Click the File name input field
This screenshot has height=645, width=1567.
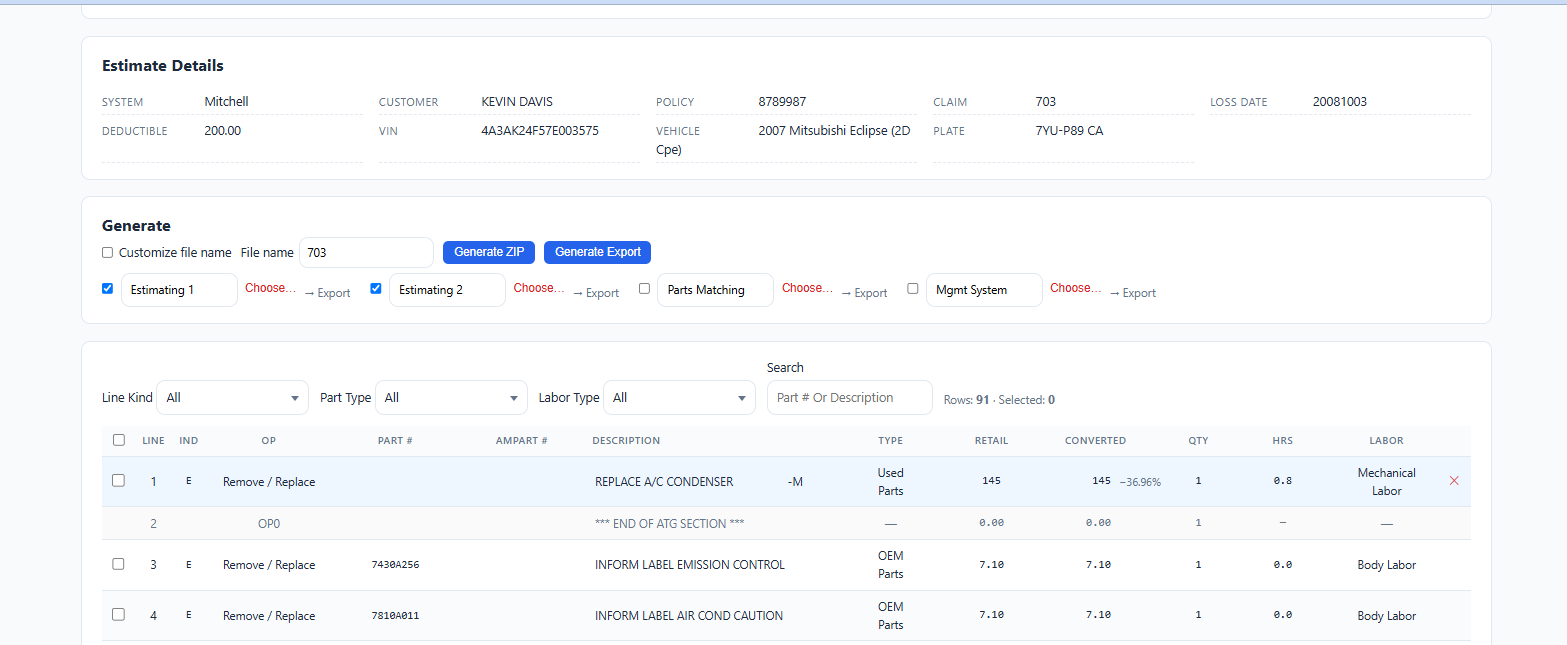pos(366,253)
